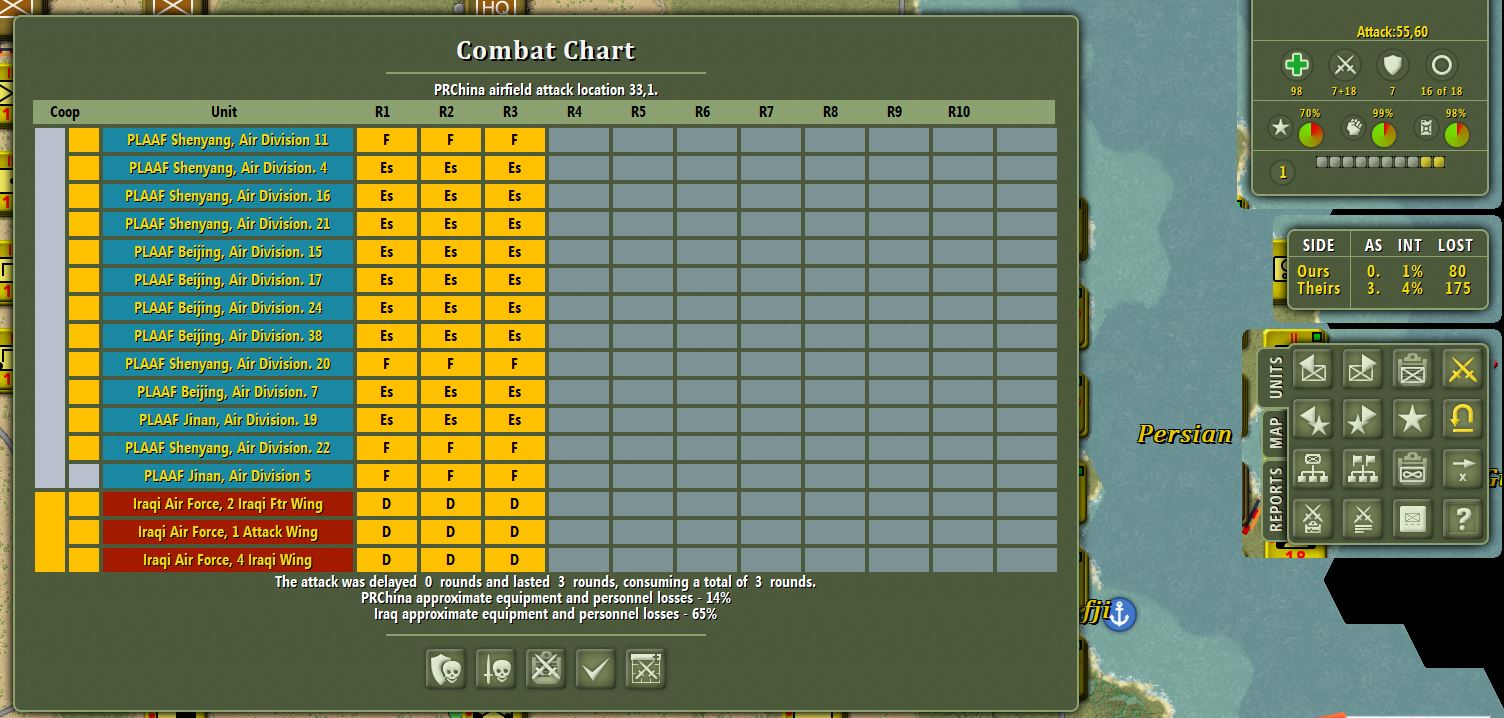Click the star proficiency icon beside 70%

pos(1280,128)
